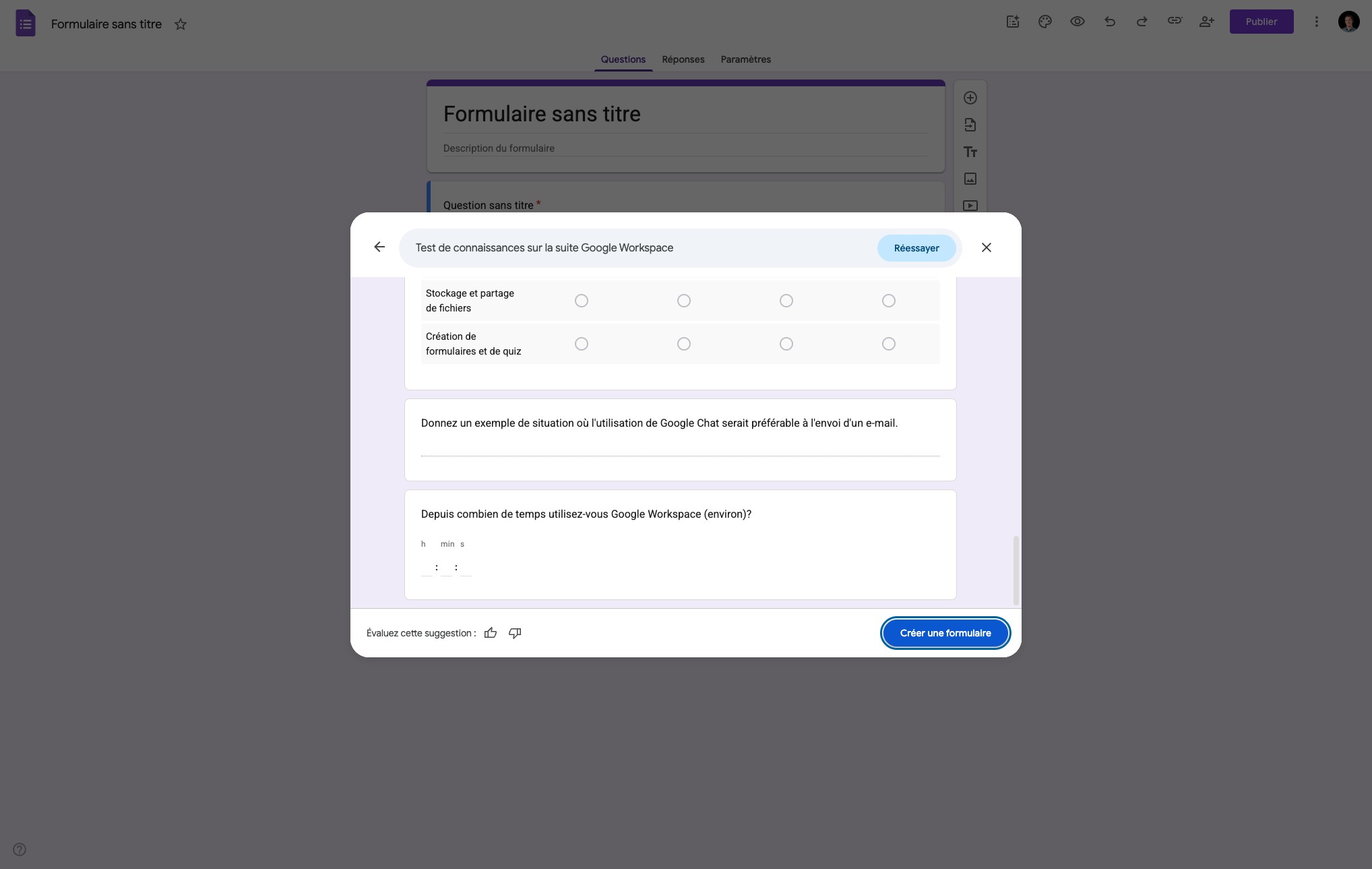Click the Google Forms home icon
This screenshot has height=869, width=1372.
click(x=26, y=23)
